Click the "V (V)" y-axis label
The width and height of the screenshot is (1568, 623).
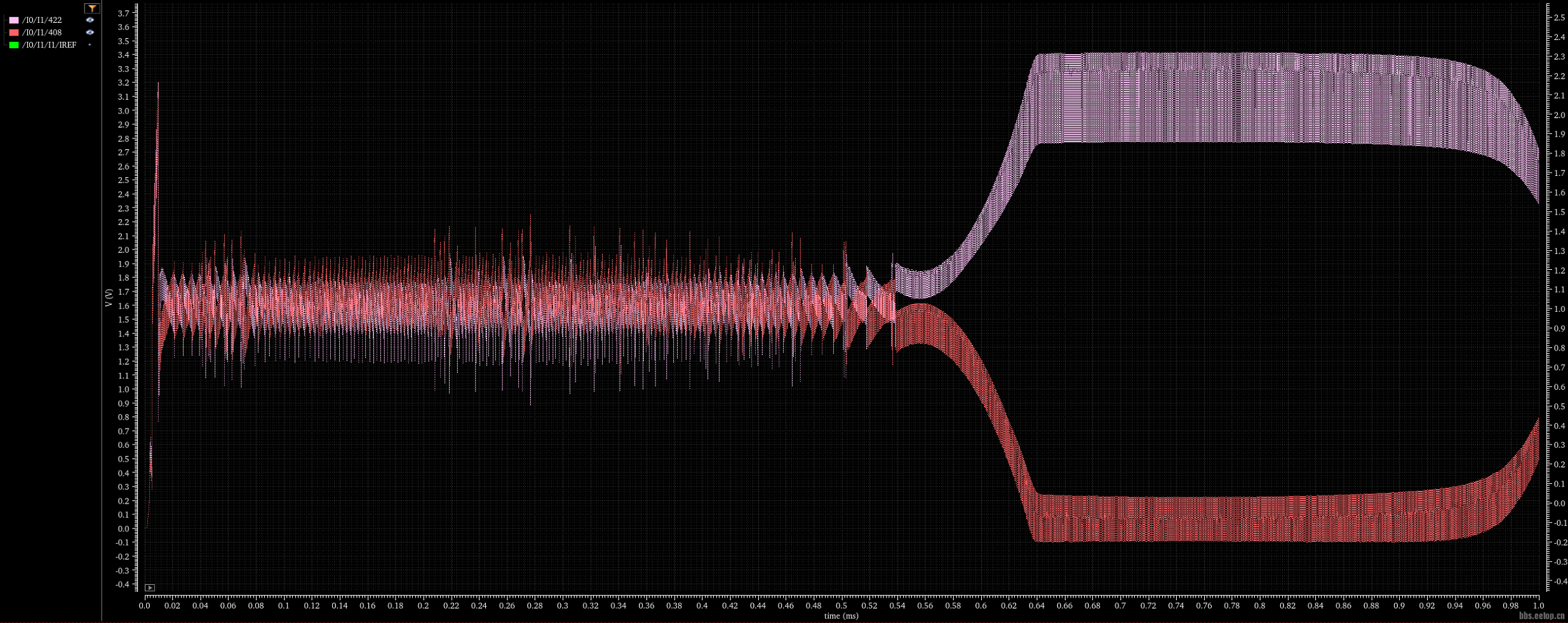(109, 298)
